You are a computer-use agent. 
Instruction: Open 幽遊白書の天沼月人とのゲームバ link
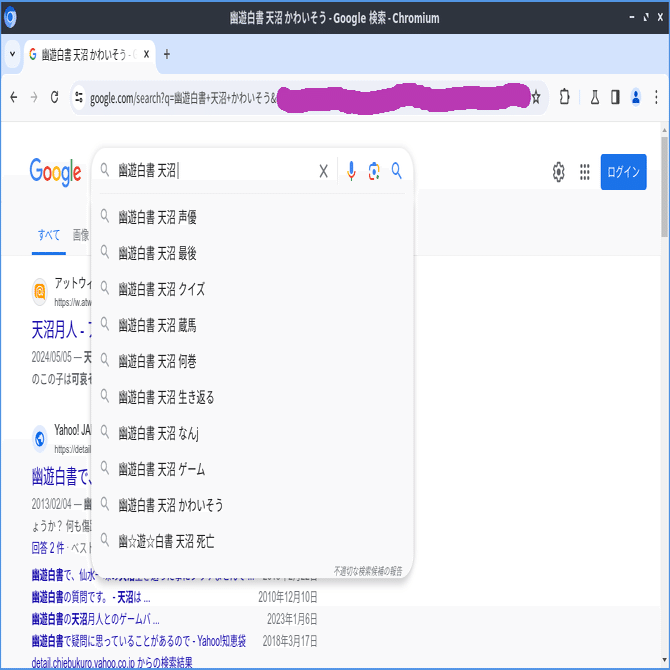click(x=95, y=619)
